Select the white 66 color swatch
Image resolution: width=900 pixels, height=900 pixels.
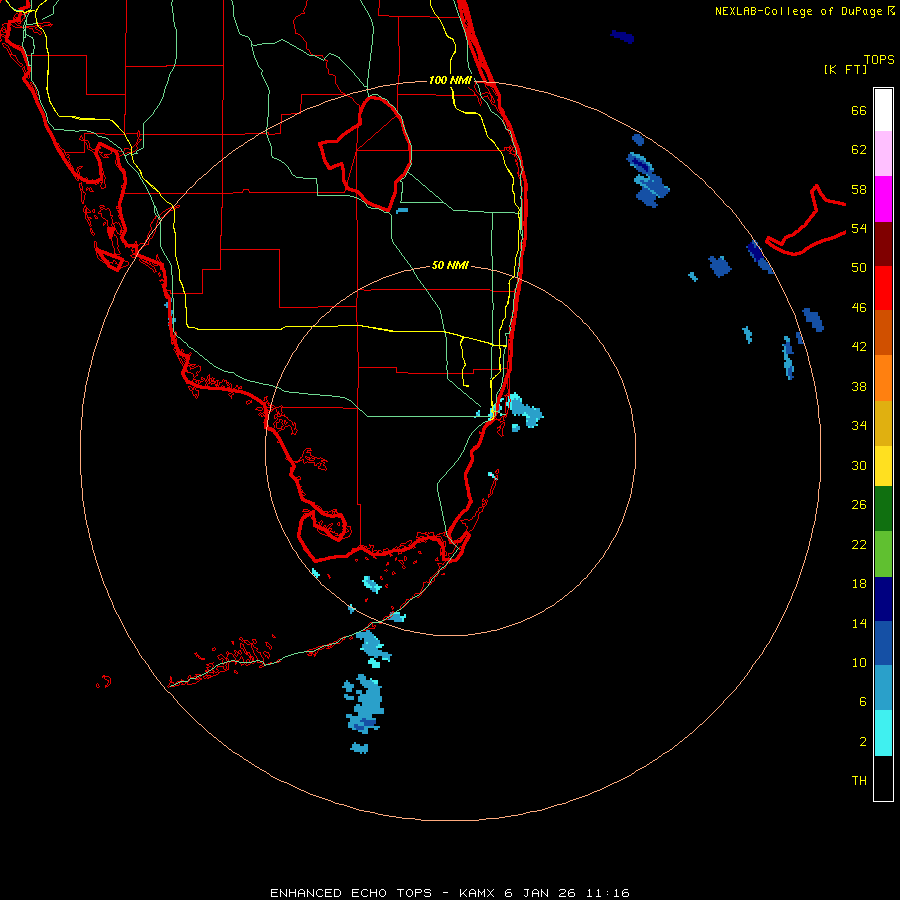883,110
